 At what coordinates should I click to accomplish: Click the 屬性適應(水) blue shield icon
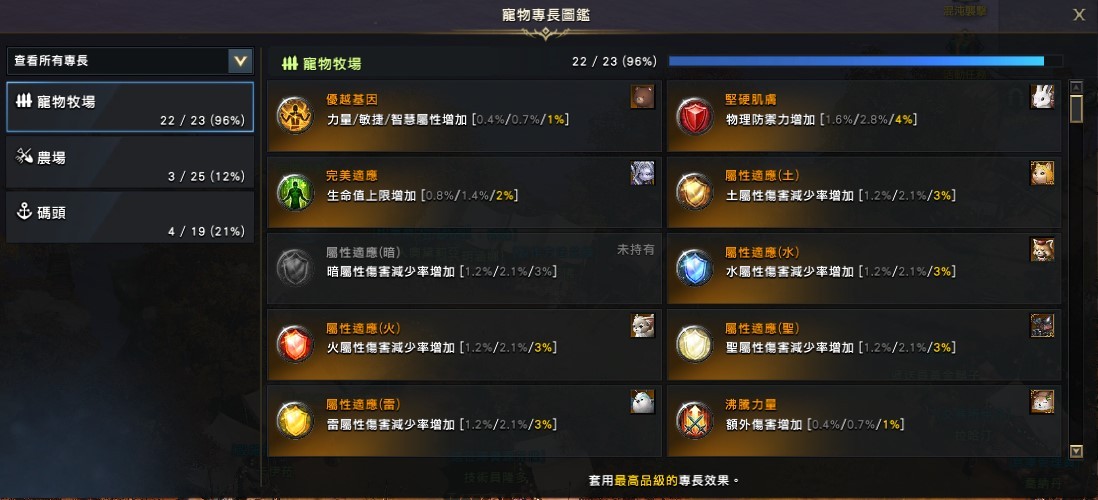coord(694,268)
